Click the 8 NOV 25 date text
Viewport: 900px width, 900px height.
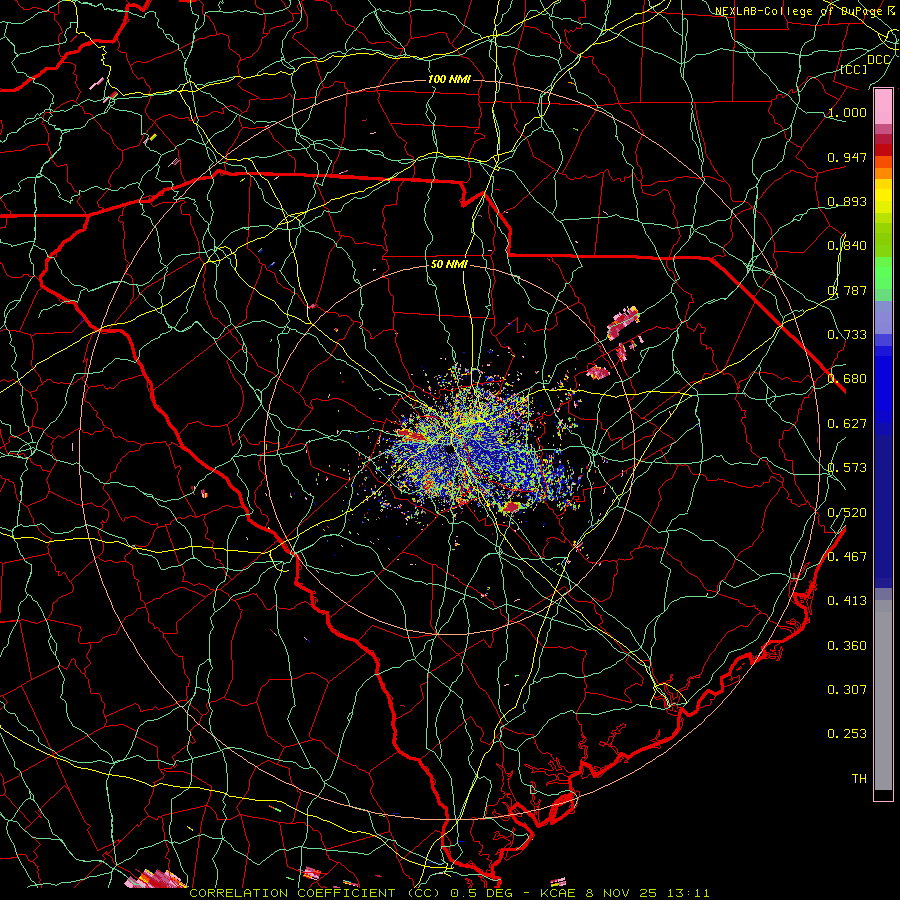coord(621,893)
